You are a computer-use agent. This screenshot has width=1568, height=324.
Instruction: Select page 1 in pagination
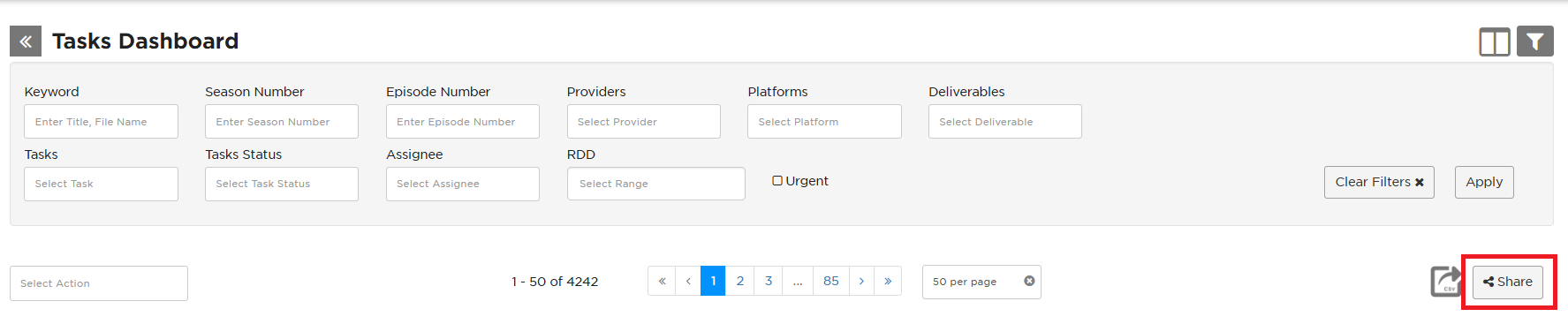(713, 281)
